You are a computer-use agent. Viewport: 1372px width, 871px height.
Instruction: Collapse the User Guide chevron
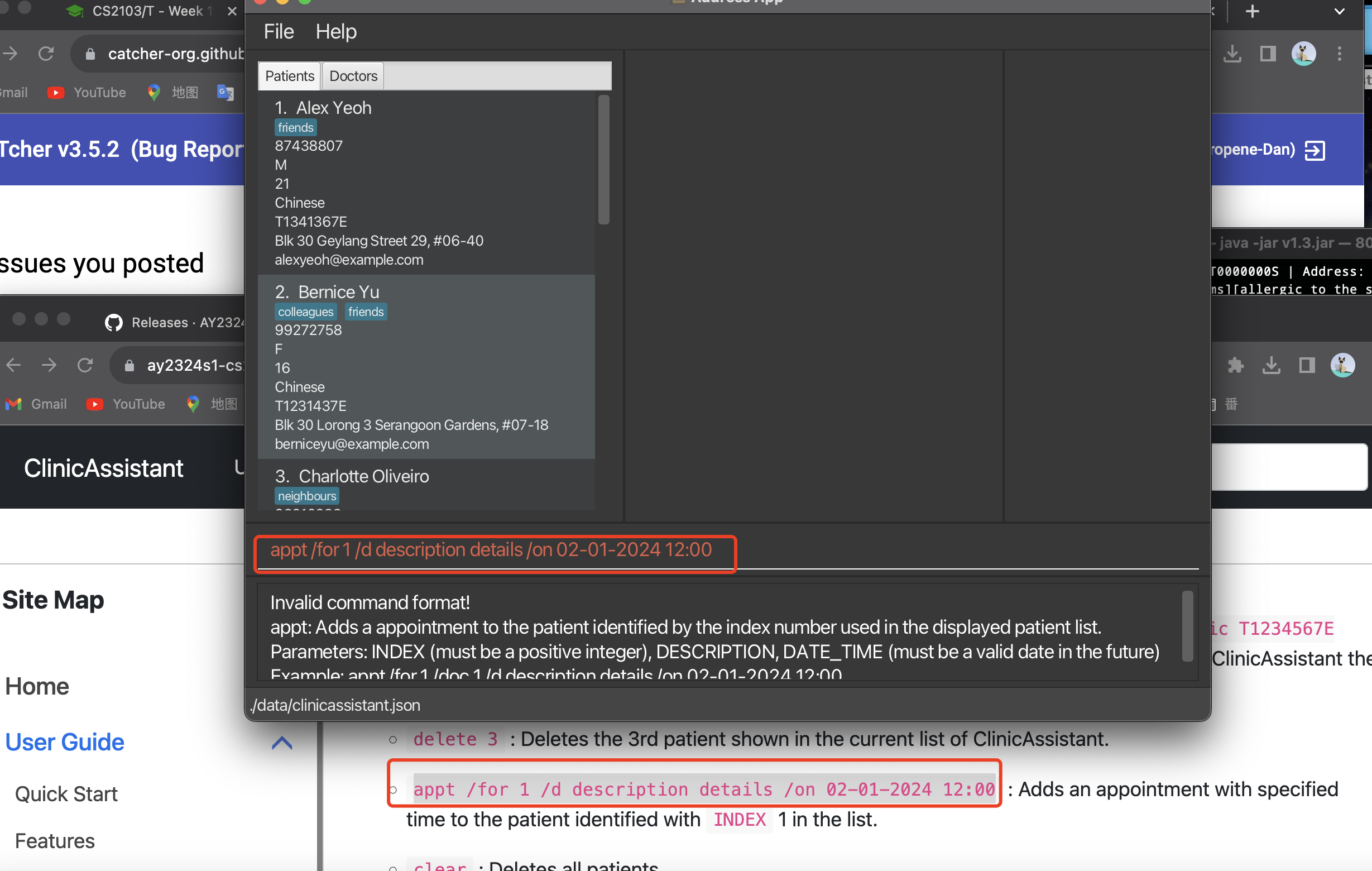coord(282,742)
